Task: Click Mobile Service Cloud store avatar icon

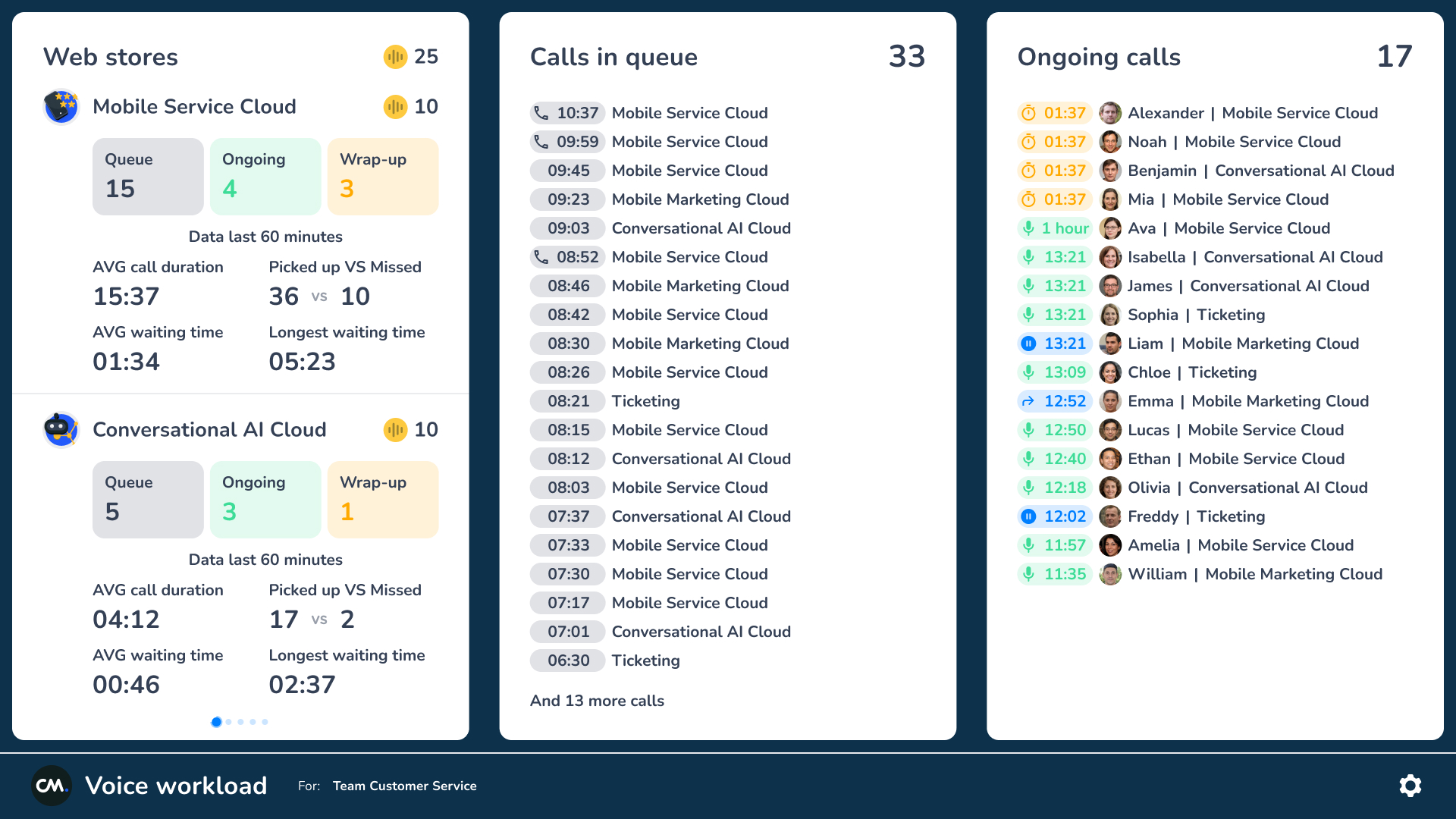Action: (61, 107)
